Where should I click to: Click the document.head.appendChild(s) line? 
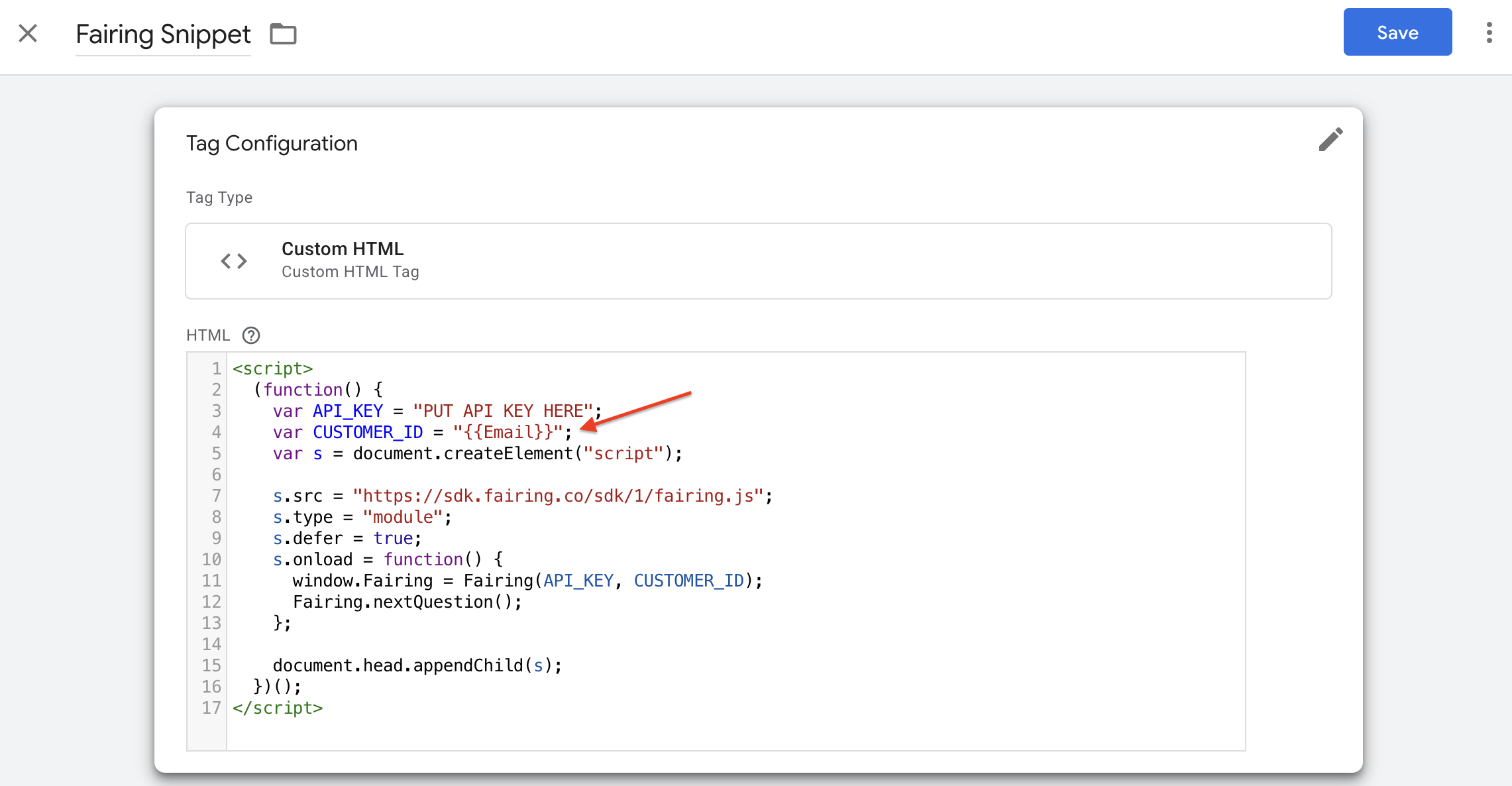click(417, 665)
